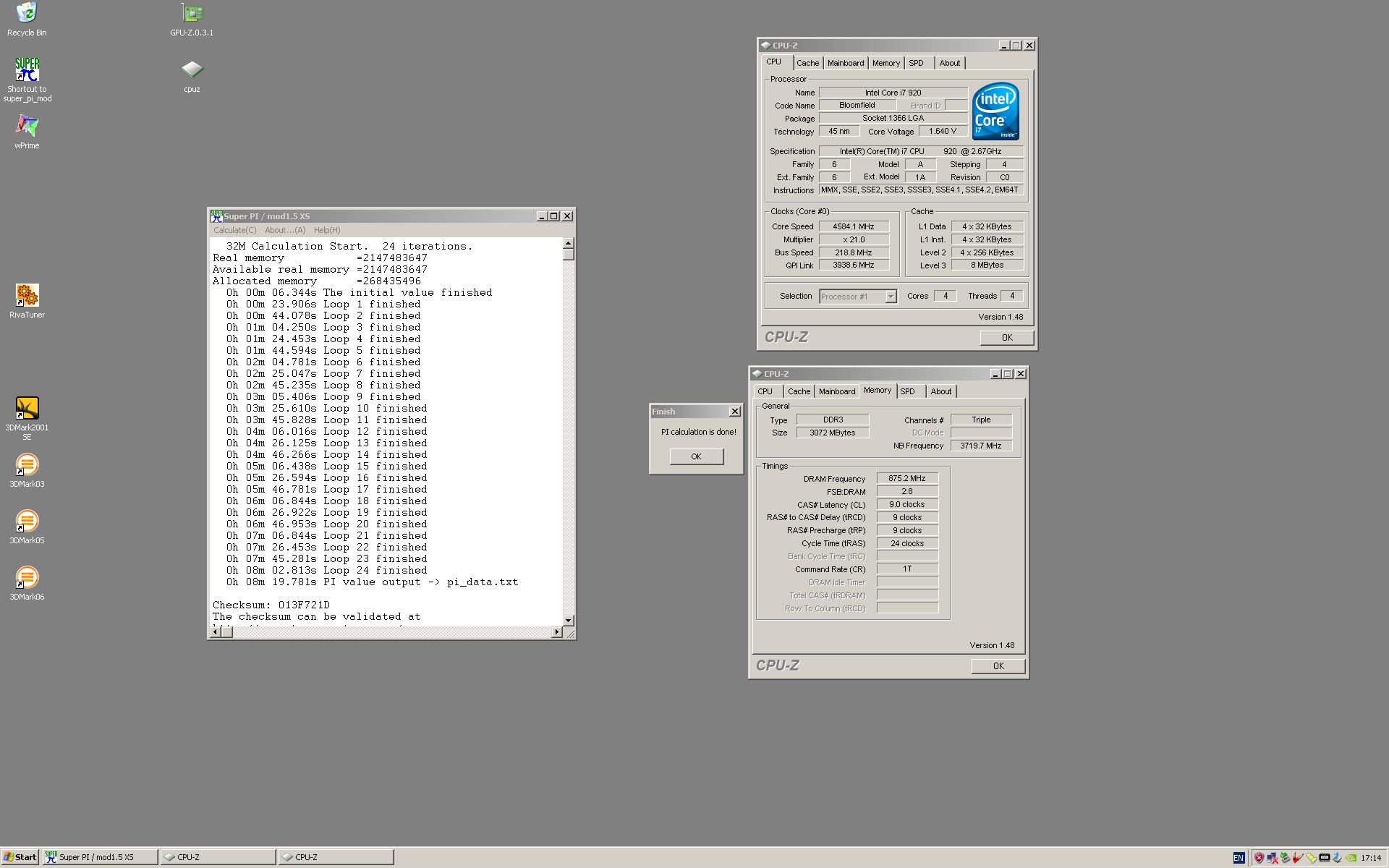Open the Calculate(C) menu in Super PI
1389x868 pixels.
234,230
